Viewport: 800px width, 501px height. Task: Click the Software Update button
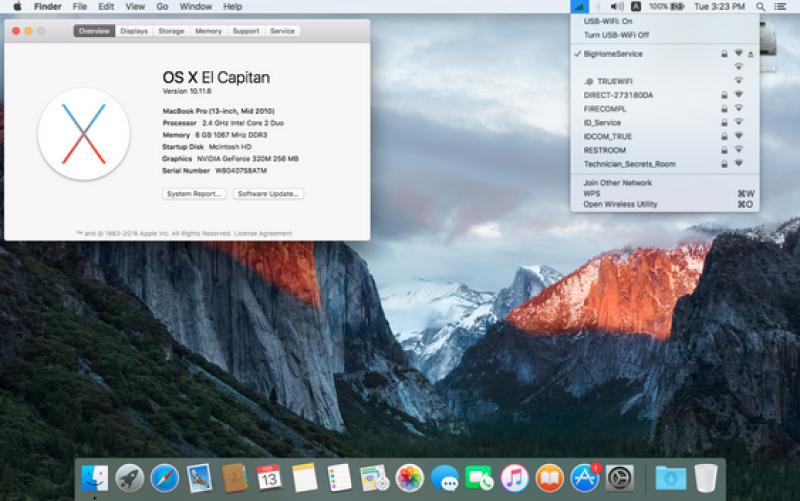coord(268,194)
